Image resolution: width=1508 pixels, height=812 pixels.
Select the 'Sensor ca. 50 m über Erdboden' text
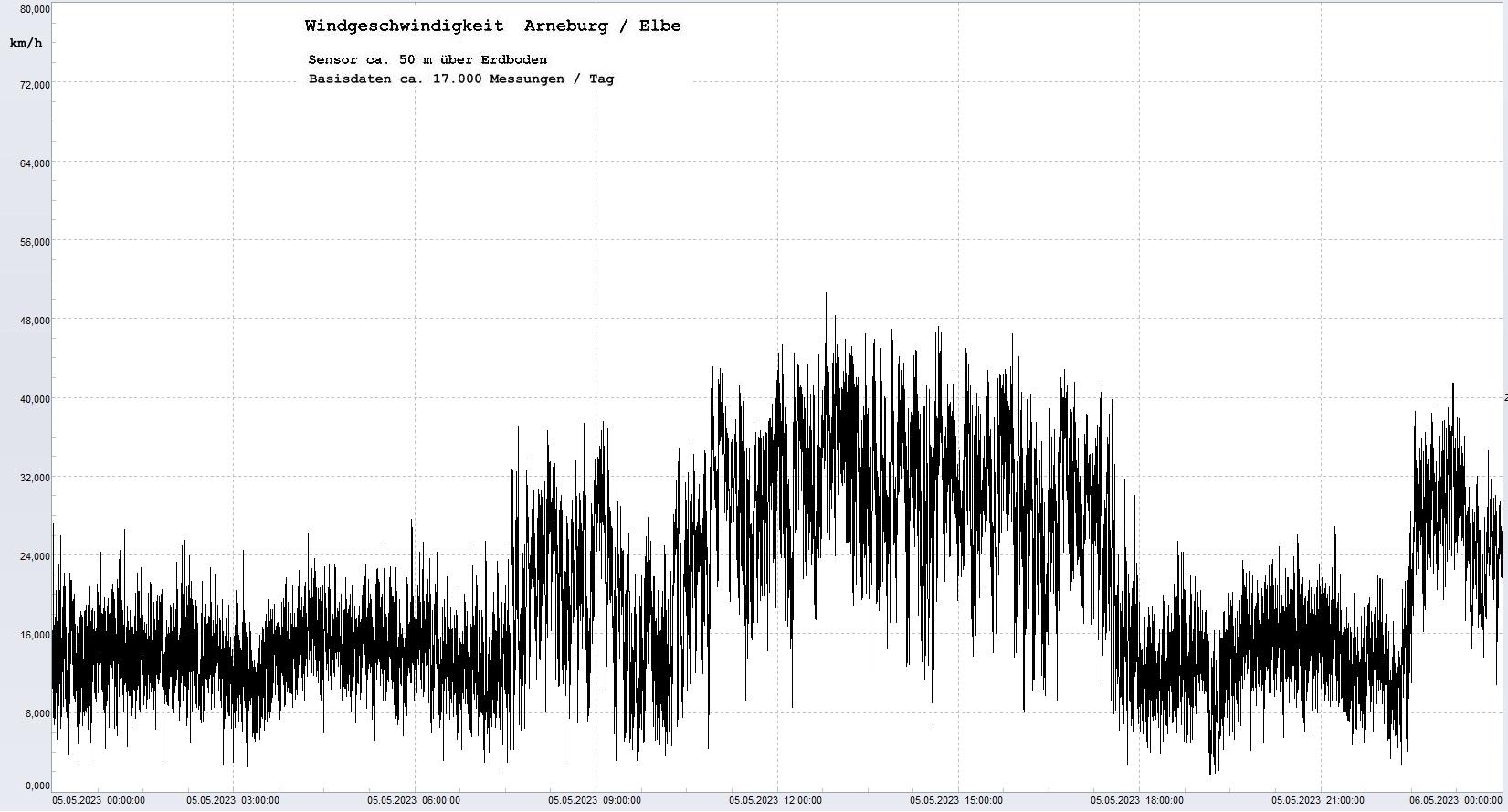427,60
